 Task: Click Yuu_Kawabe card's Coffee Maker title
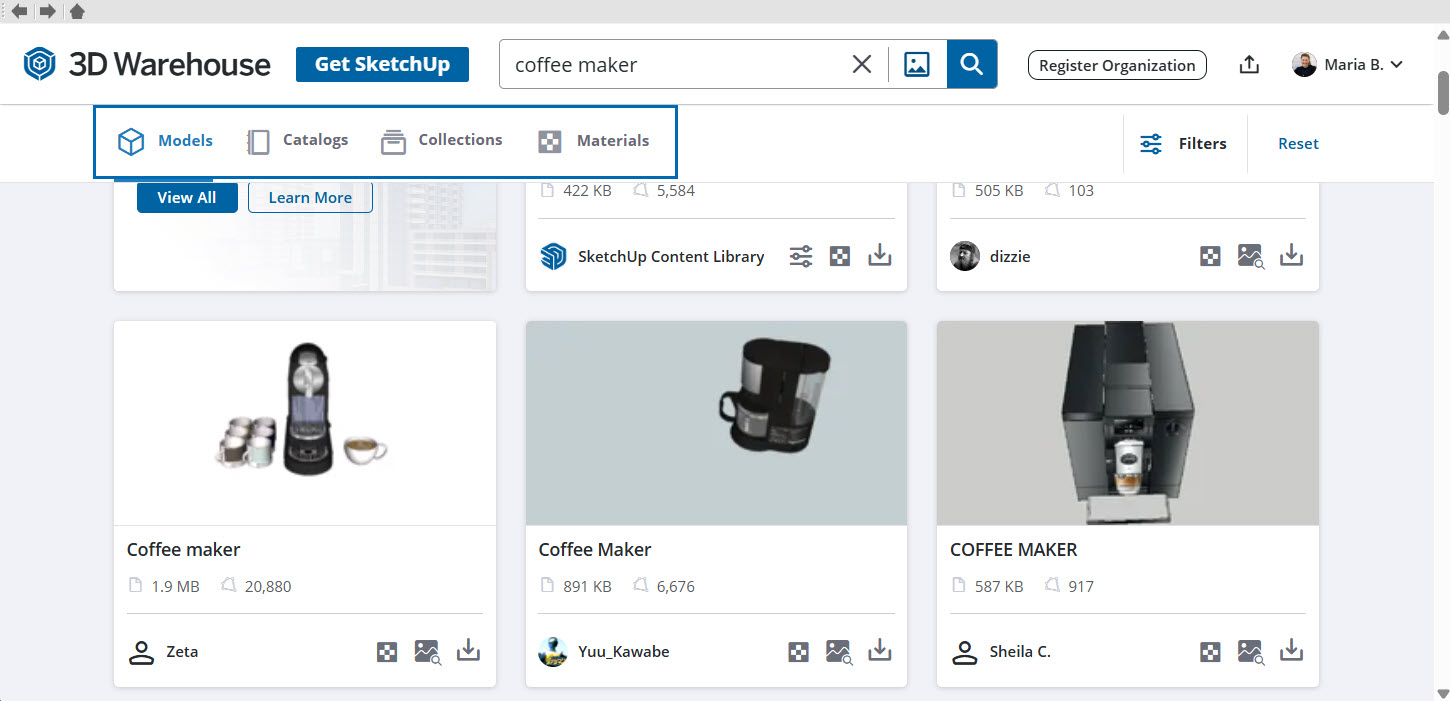click(595, 549)
